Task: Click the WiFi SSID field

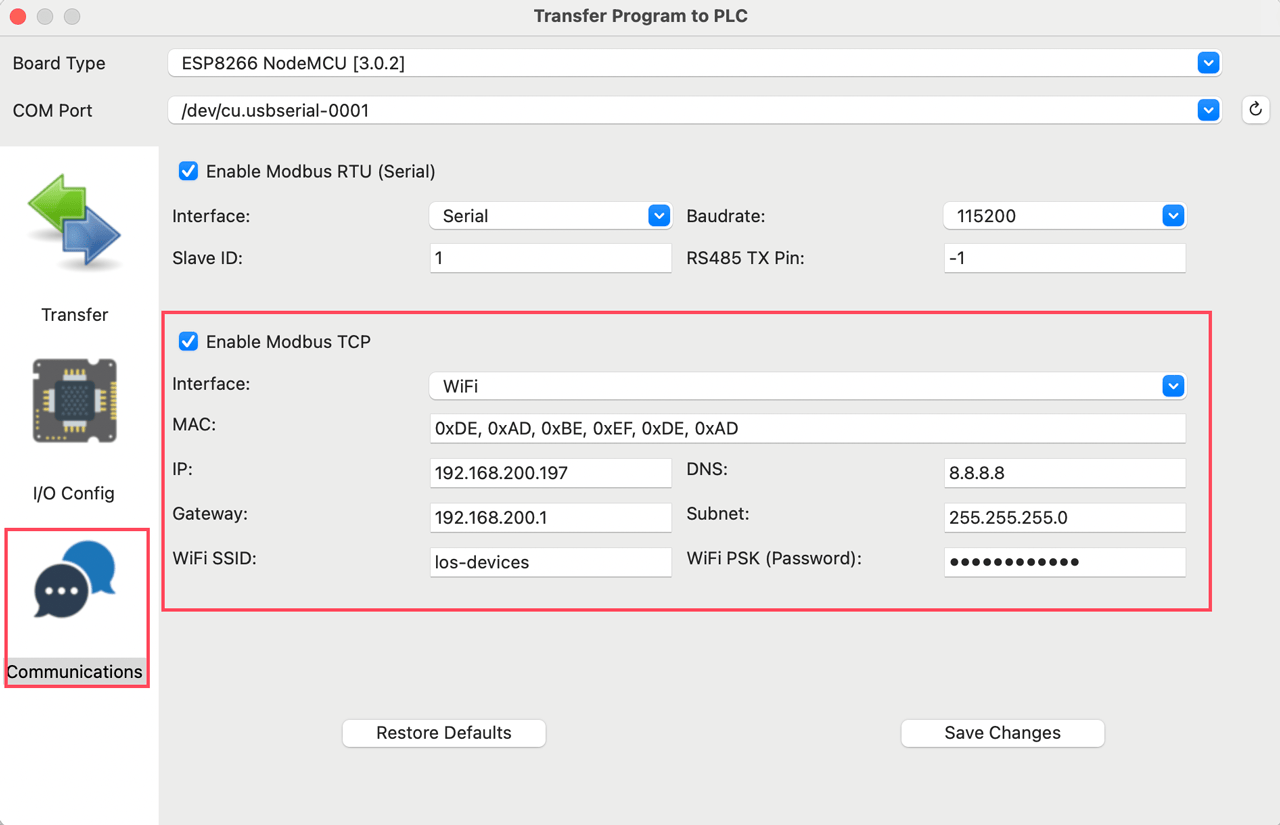Action: click(x=550, y=562)
